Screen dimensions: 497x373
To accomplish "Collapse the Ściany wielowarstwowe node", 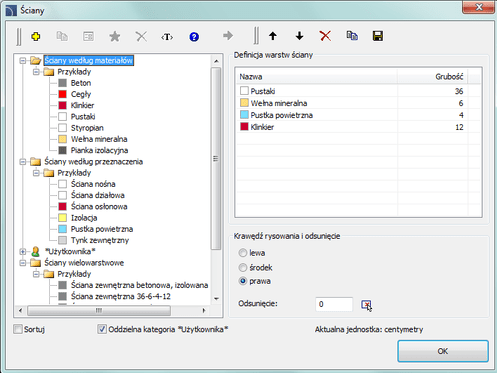I will point(23,263).
